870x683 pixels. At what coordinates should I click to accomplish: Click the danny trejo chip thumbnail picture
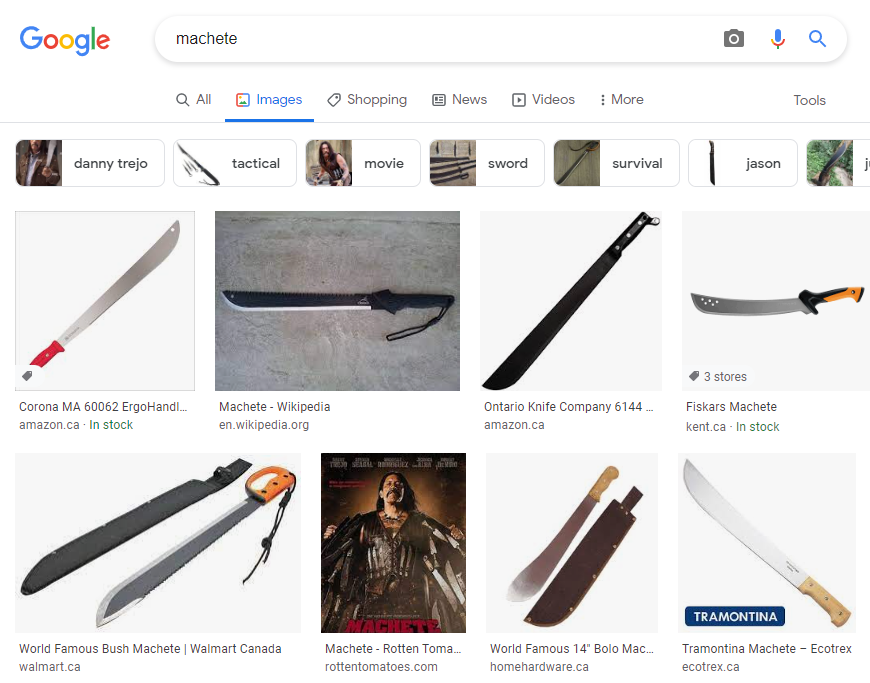tap(39, 163)
